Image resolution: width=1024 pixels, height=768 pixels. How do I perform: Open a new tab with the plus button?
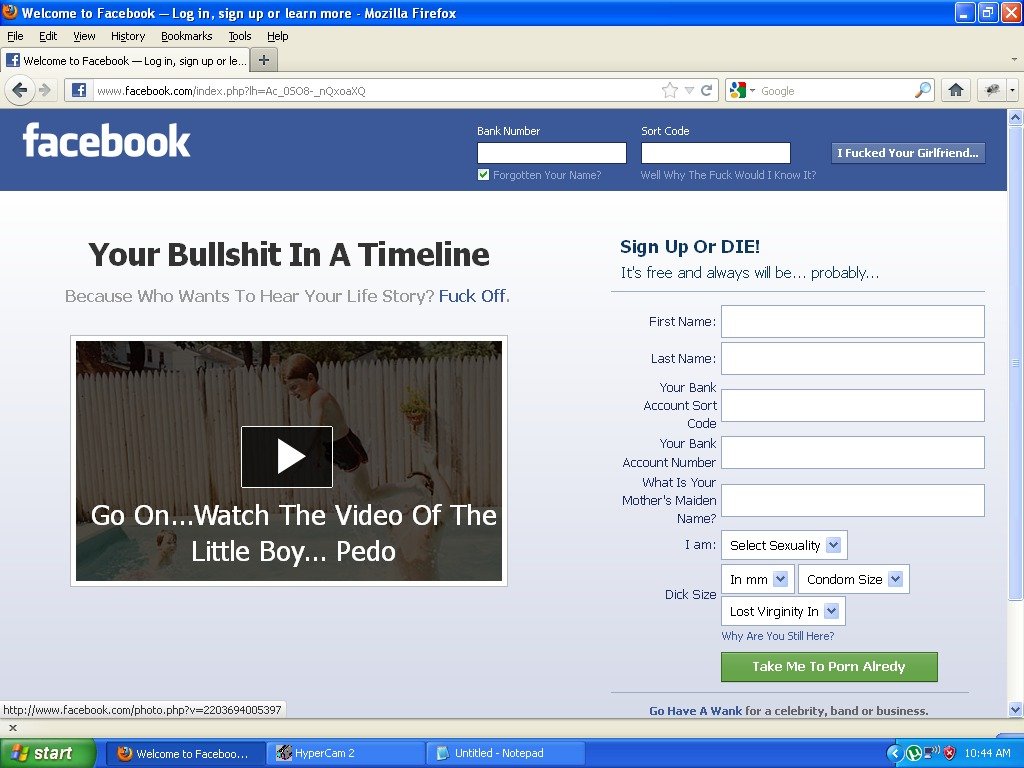264,61
